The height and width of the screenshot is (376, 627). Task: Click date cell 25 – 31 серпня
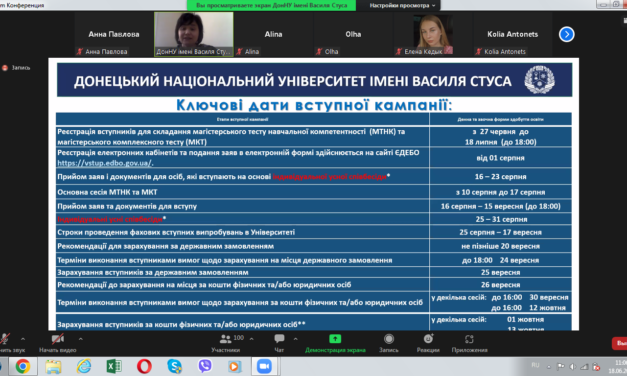point(501,219)
